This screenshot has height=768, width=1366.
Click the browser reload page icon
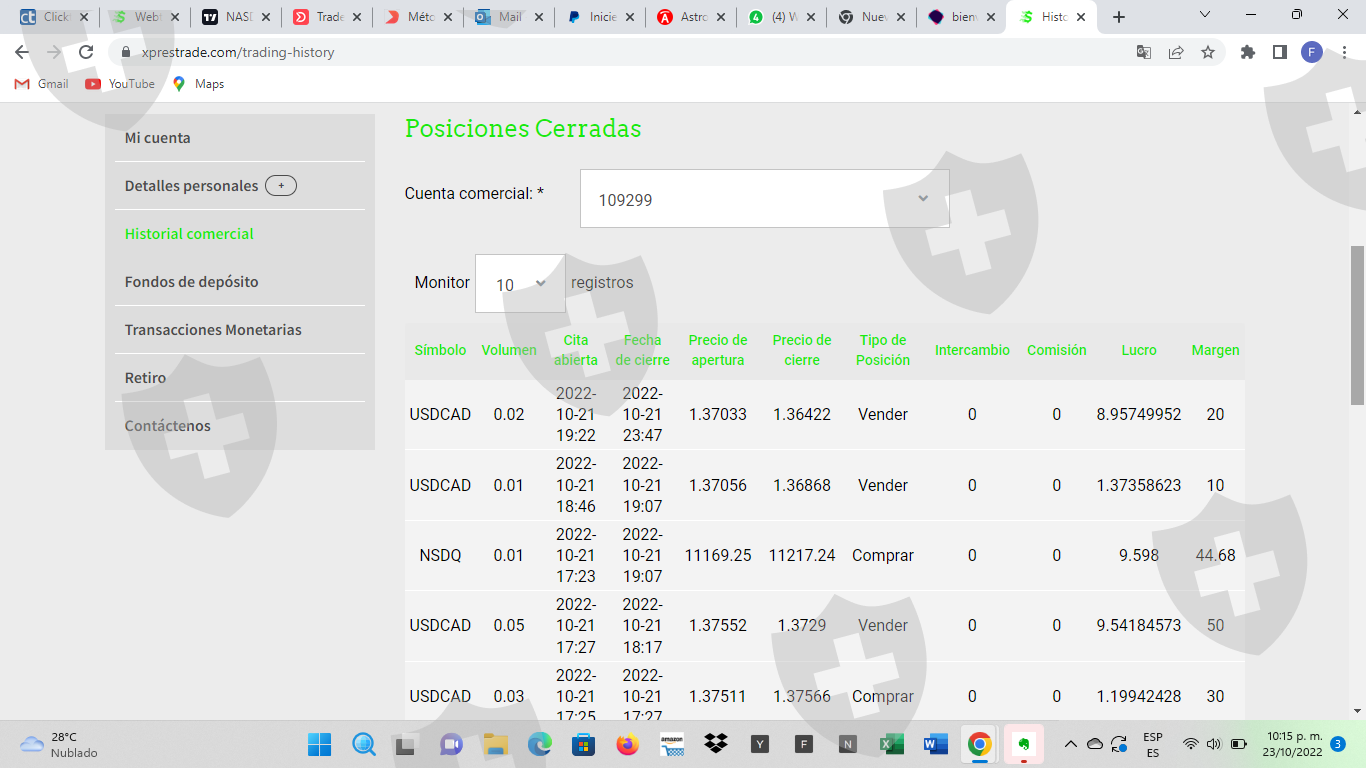coord(86,52)
